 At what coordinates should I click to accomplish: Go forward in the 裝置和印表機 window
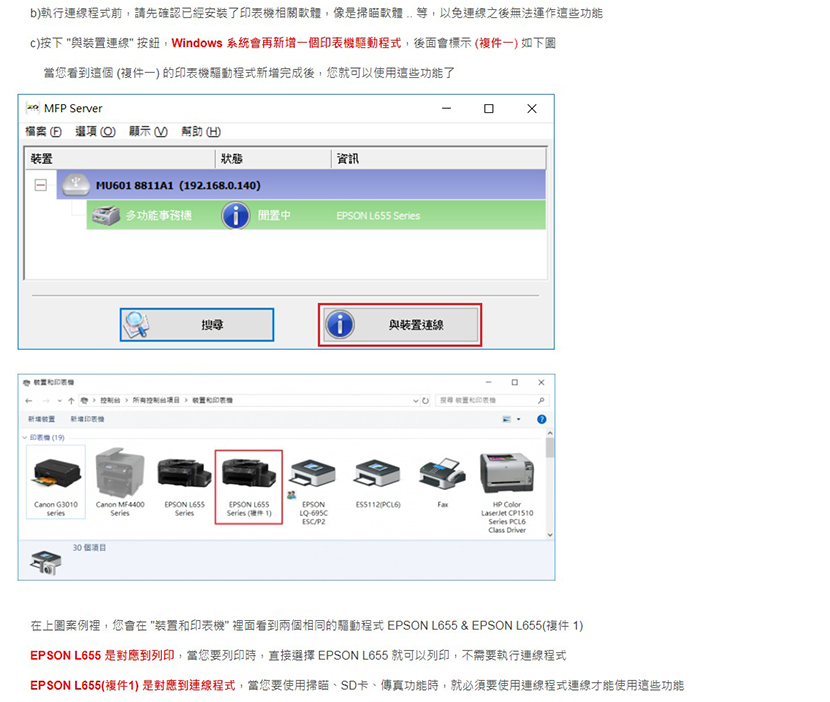(46, 401)
